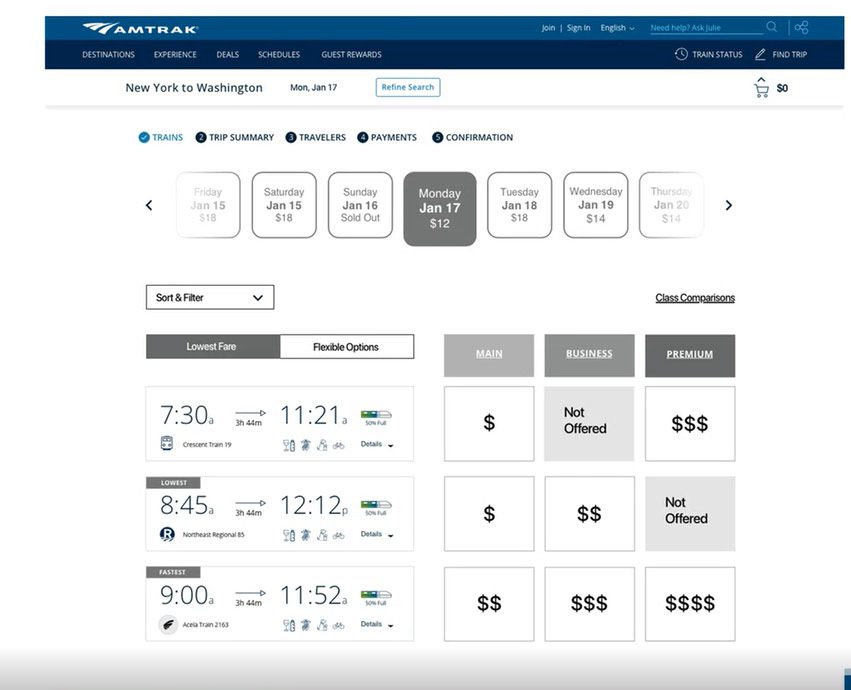Open the Guest Rewards menu
The width and height of the screenshot is (851, 690).
[x=351, y=54]
